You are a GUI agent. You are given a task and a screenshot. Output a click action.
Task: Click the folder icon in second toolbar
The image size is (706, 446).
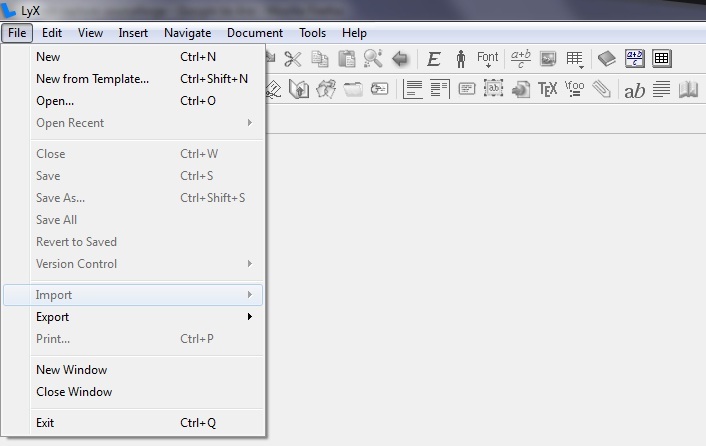click(353, 89)
